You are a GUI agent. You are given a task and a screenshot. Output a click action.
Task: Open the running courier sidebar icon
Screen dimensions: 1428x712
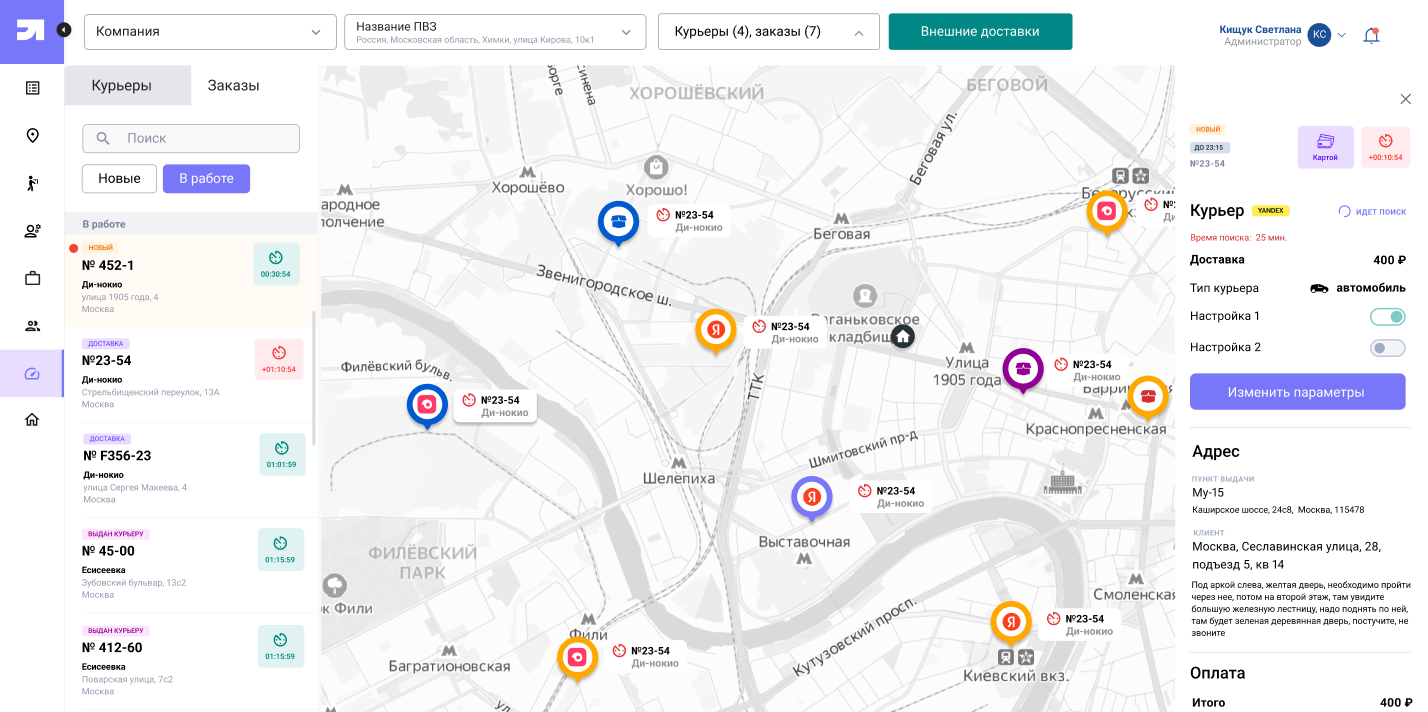[x=32, y=183]
